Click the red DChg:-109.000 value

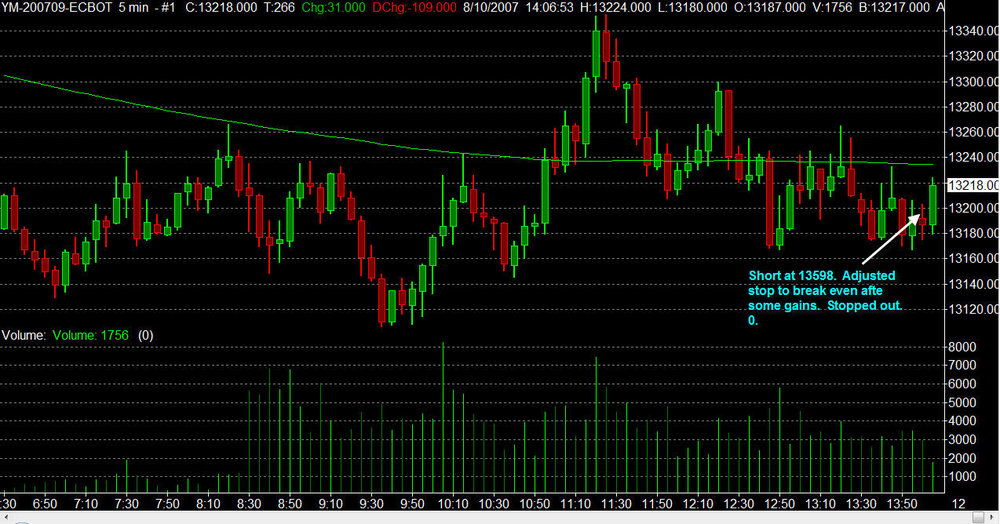click(x=414, y=8)
